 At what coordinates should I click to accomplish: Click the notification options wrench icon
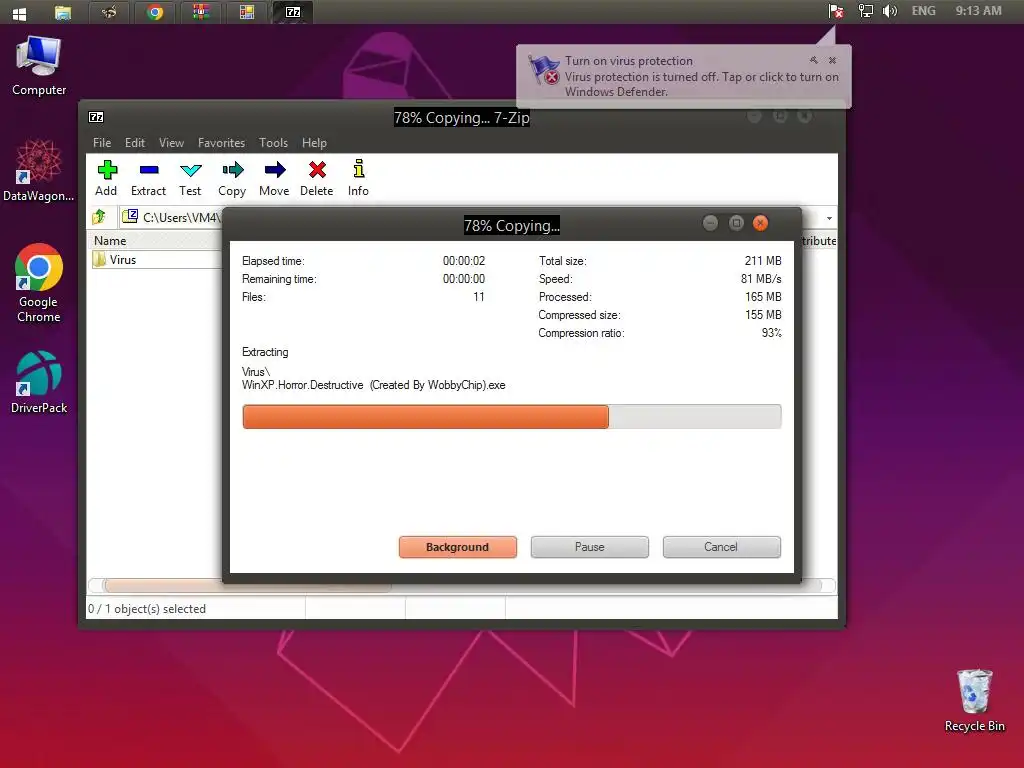pos(814,60)
